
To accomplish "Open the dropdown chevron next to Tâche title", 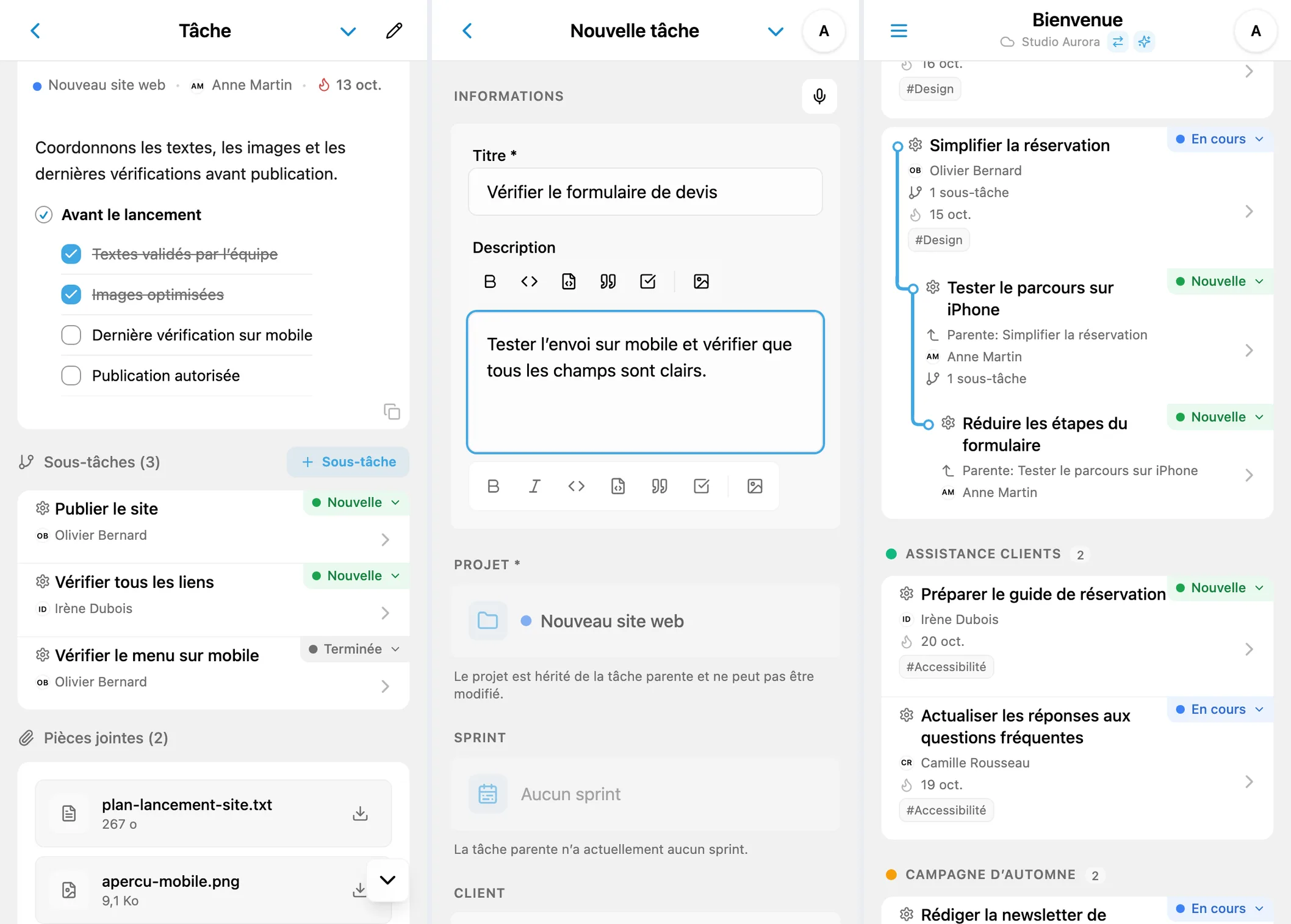I will click(348, 31).
